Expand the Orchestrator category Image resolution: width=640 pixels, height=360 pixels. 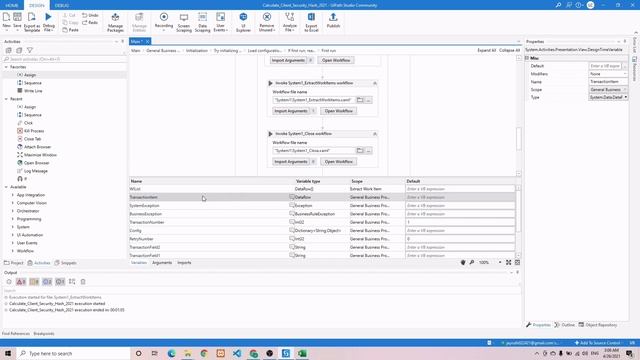[13, 211]
